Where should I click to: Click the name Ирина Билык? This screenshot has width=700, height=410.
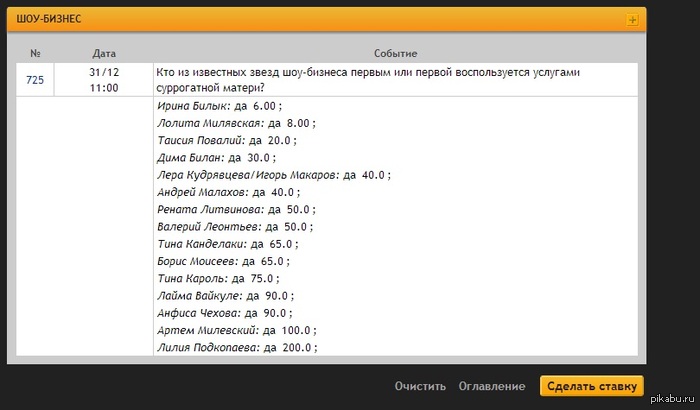tap(194, 106)
